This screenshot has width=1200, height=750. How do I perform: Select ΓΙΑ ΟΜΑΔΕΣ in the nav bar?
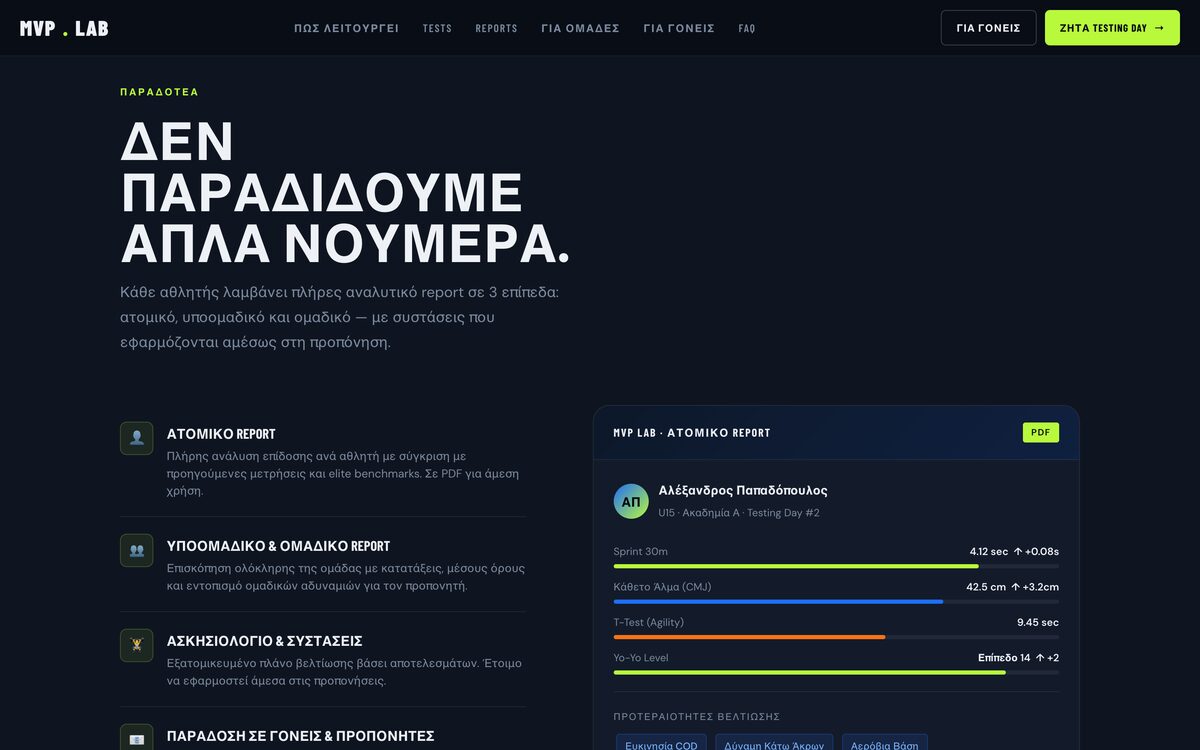pos(580,28)
